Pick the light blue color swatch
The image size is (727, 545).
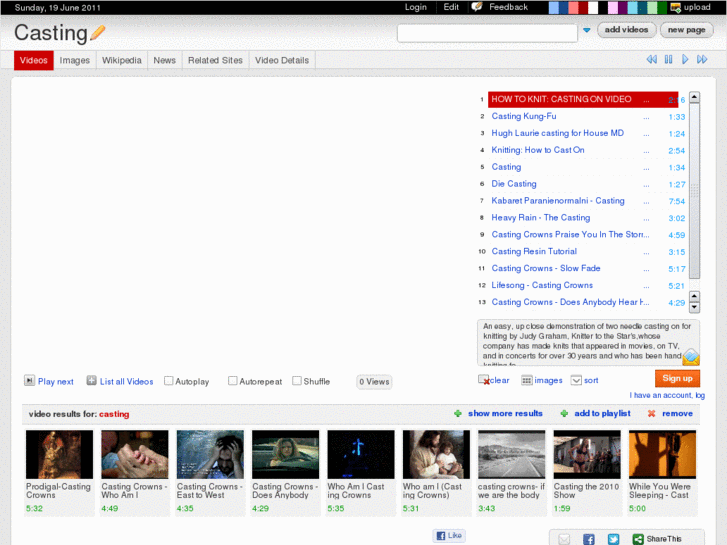coord(554,7)
